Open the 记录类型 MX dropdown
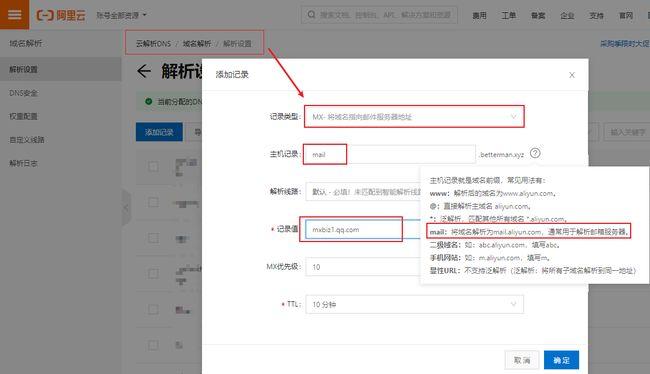Viewport: 650px width, 374px height. tap(414, 117)
